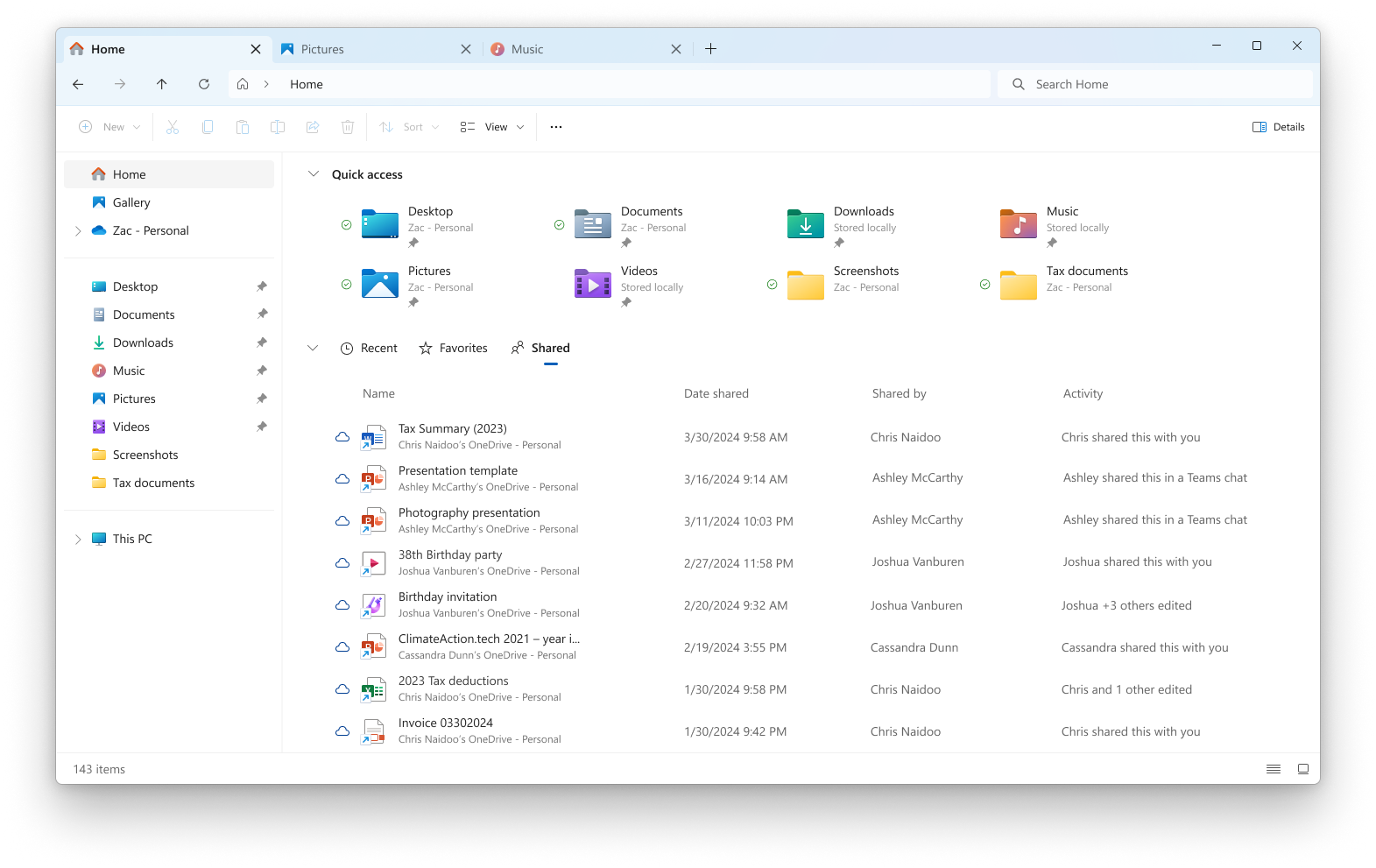Click the forward navigation arrow

(120, 84)
